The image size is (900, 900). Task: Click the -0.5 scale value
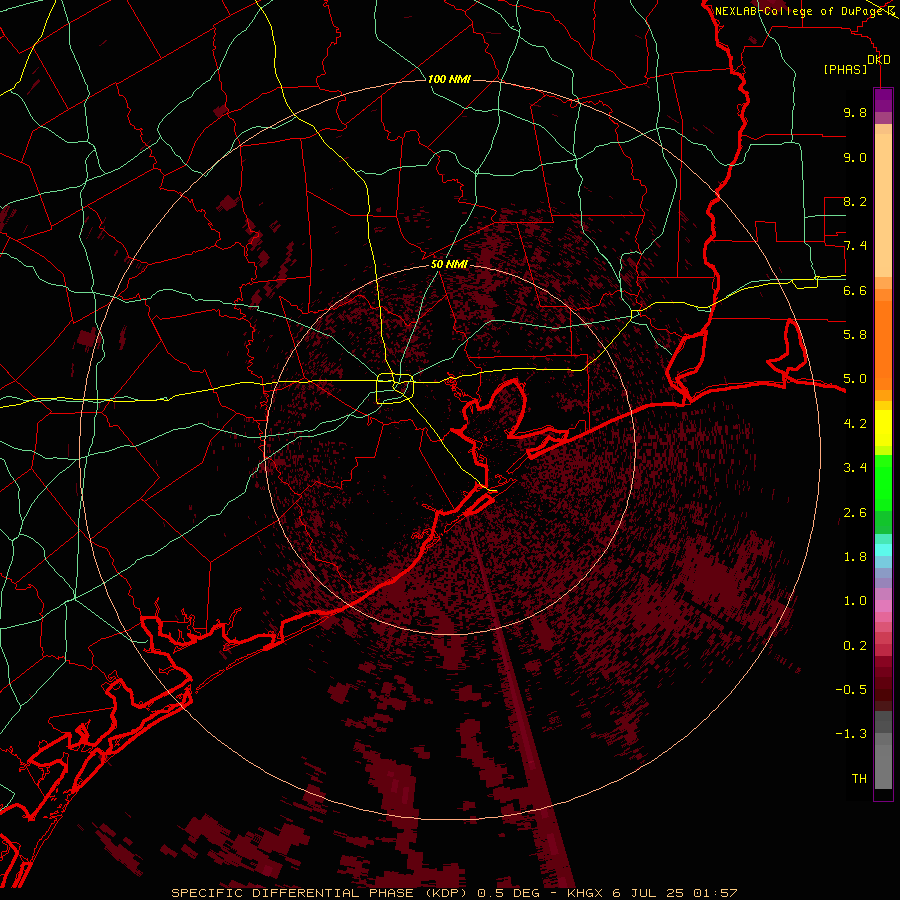[x=851, y=690]
